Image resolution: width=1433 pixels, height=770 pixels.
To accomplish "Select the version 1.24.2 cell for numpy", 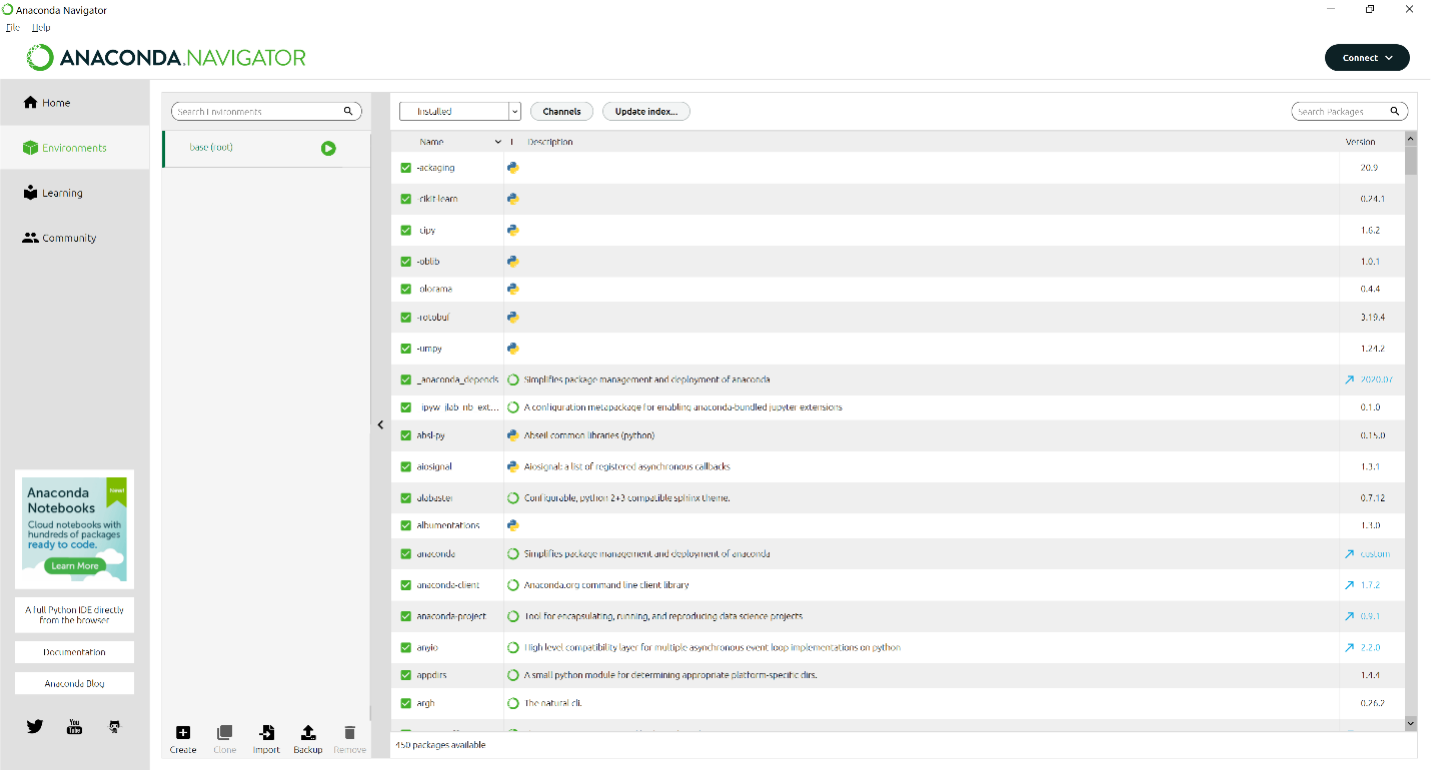I will (x=1370, y=349).
